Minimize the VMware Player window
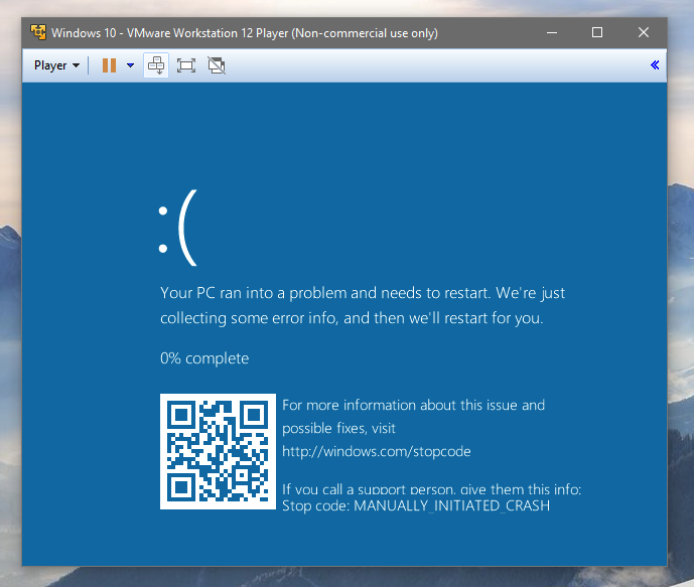The image size is (694, 587). 551,32
